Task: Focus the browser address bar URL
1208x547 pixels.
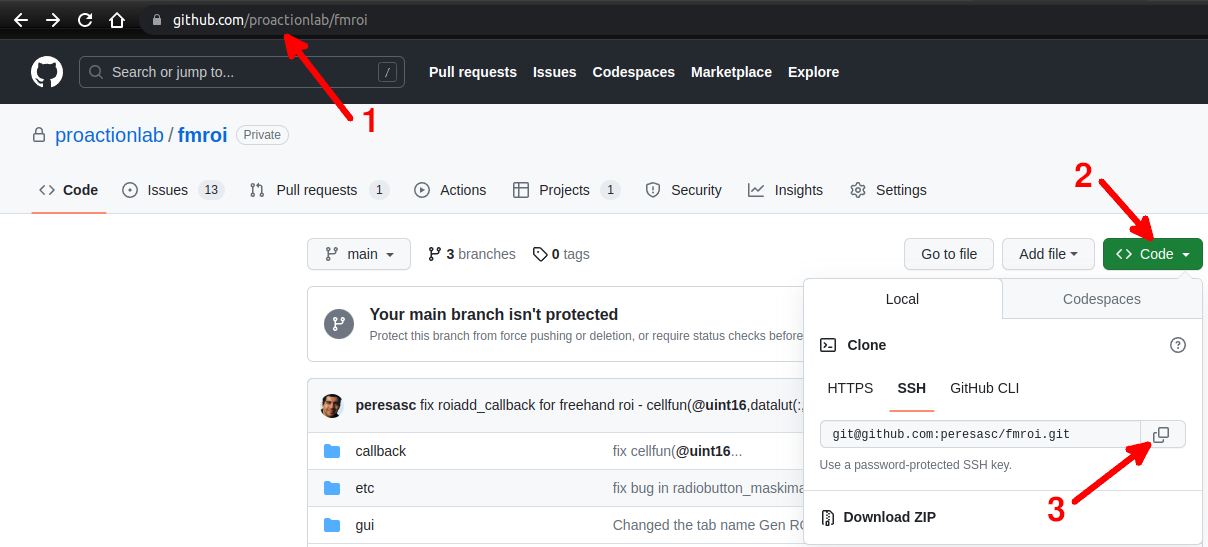Action: coord(270,20)
